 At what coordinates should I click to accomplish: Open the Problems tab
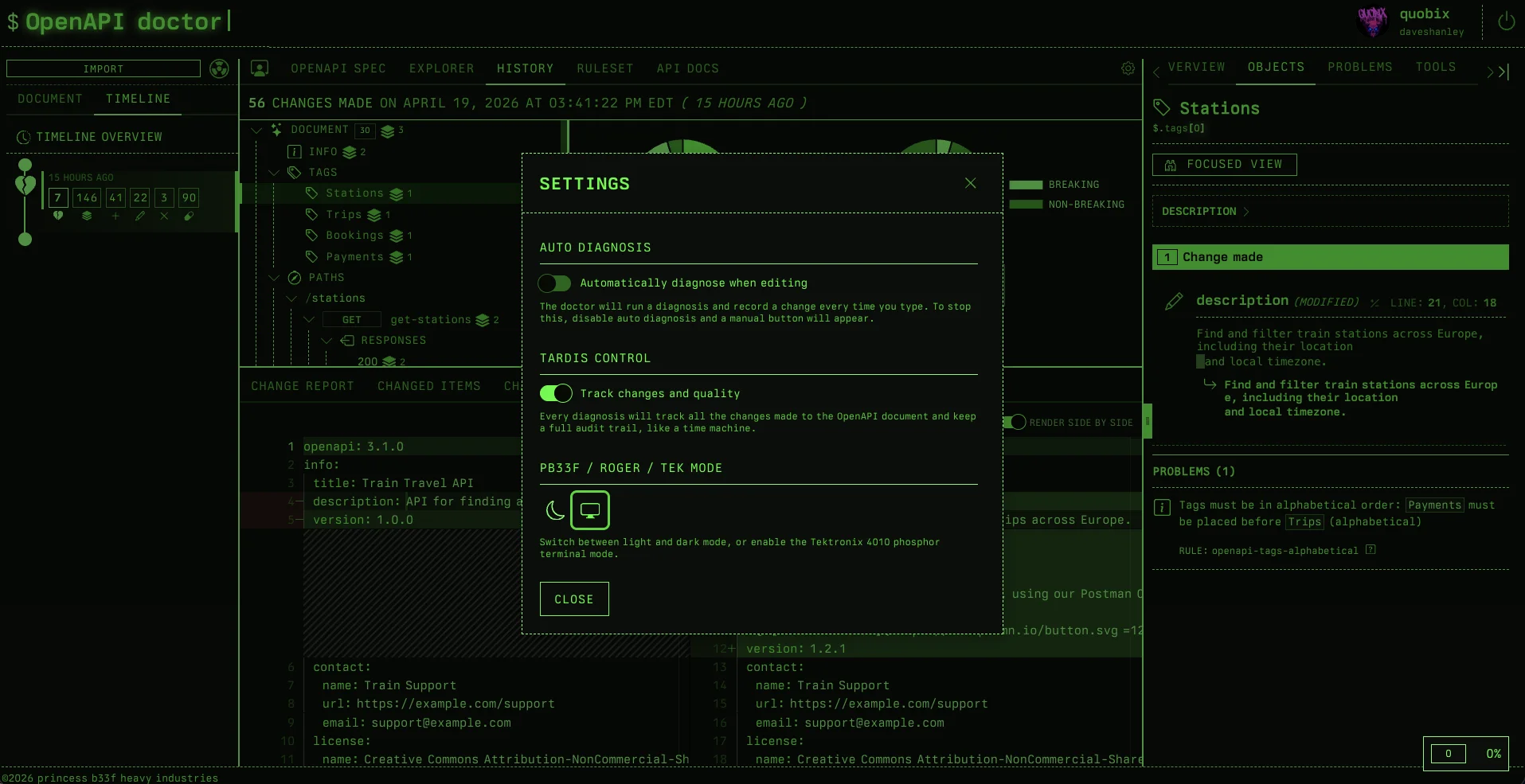[x=1359, y=67]
